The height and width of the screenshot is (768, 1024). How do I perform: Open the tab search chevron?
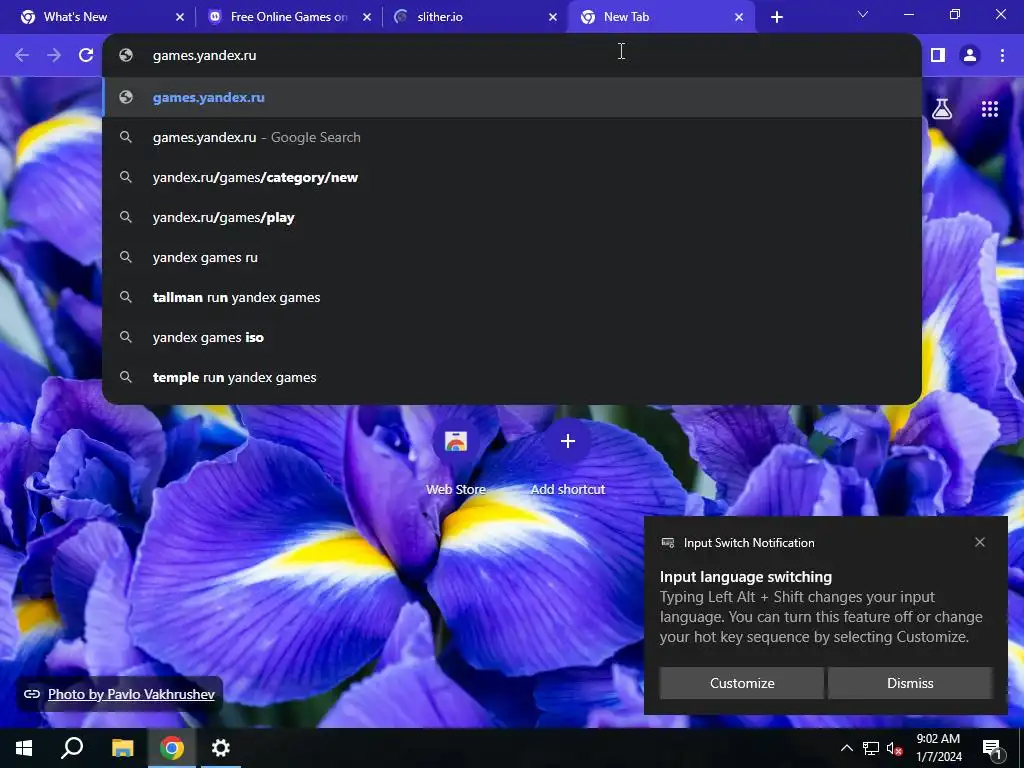tap(863, 14)
